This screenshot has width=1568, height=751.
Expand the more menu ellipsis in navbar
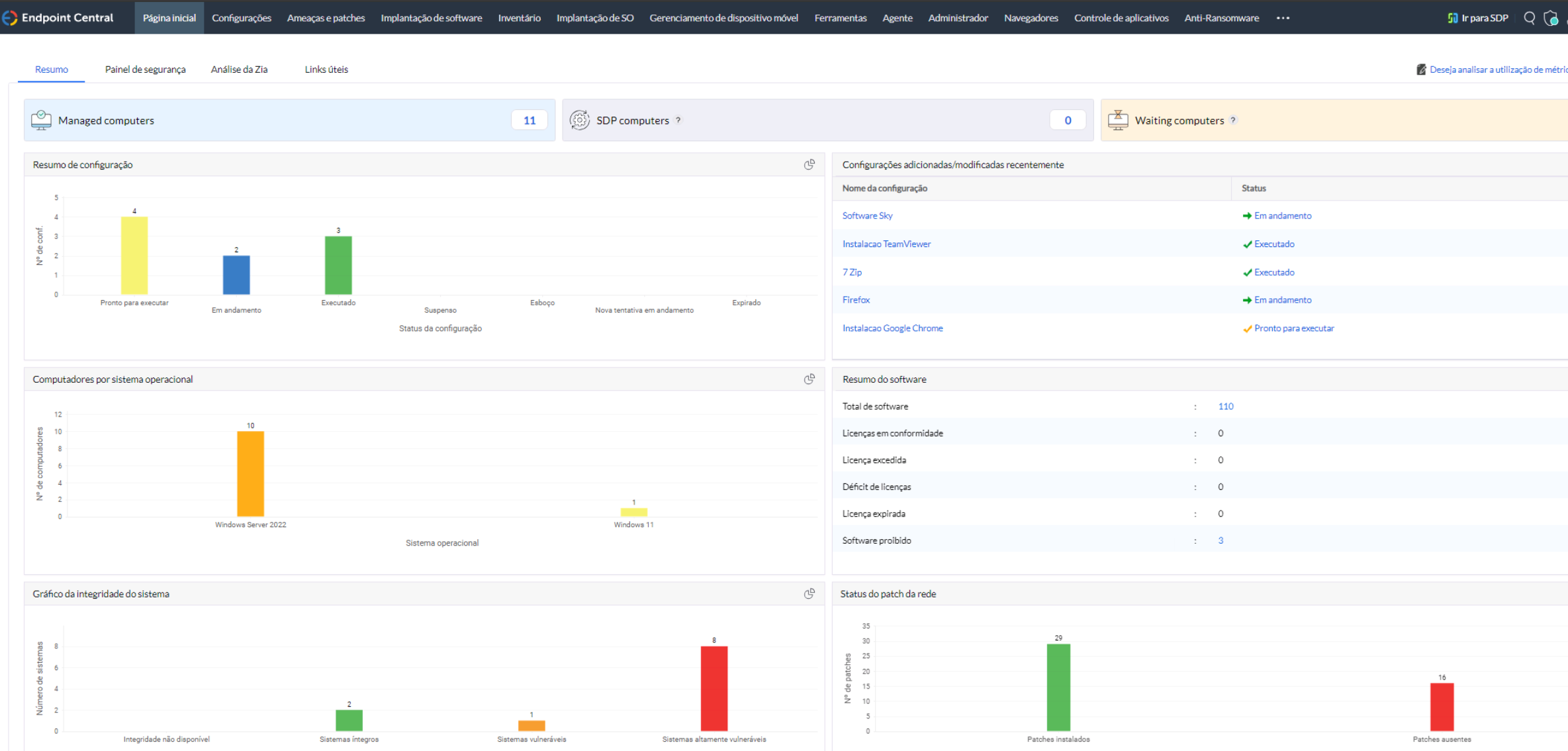[1283, 18]
